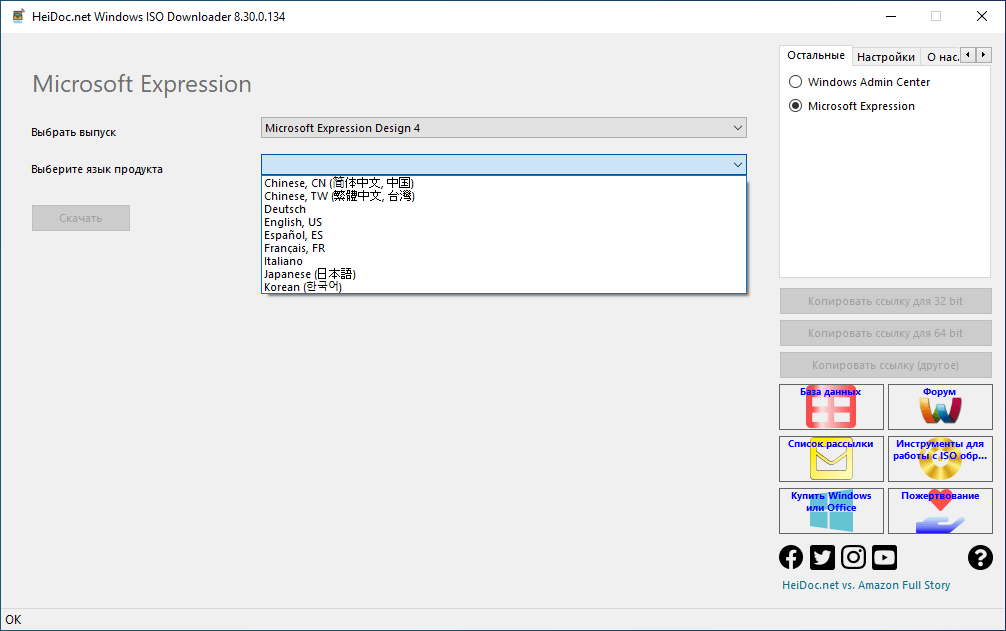Open HeiDoc.net vs. Amazon Full Story link

click(x=866, y=585)
